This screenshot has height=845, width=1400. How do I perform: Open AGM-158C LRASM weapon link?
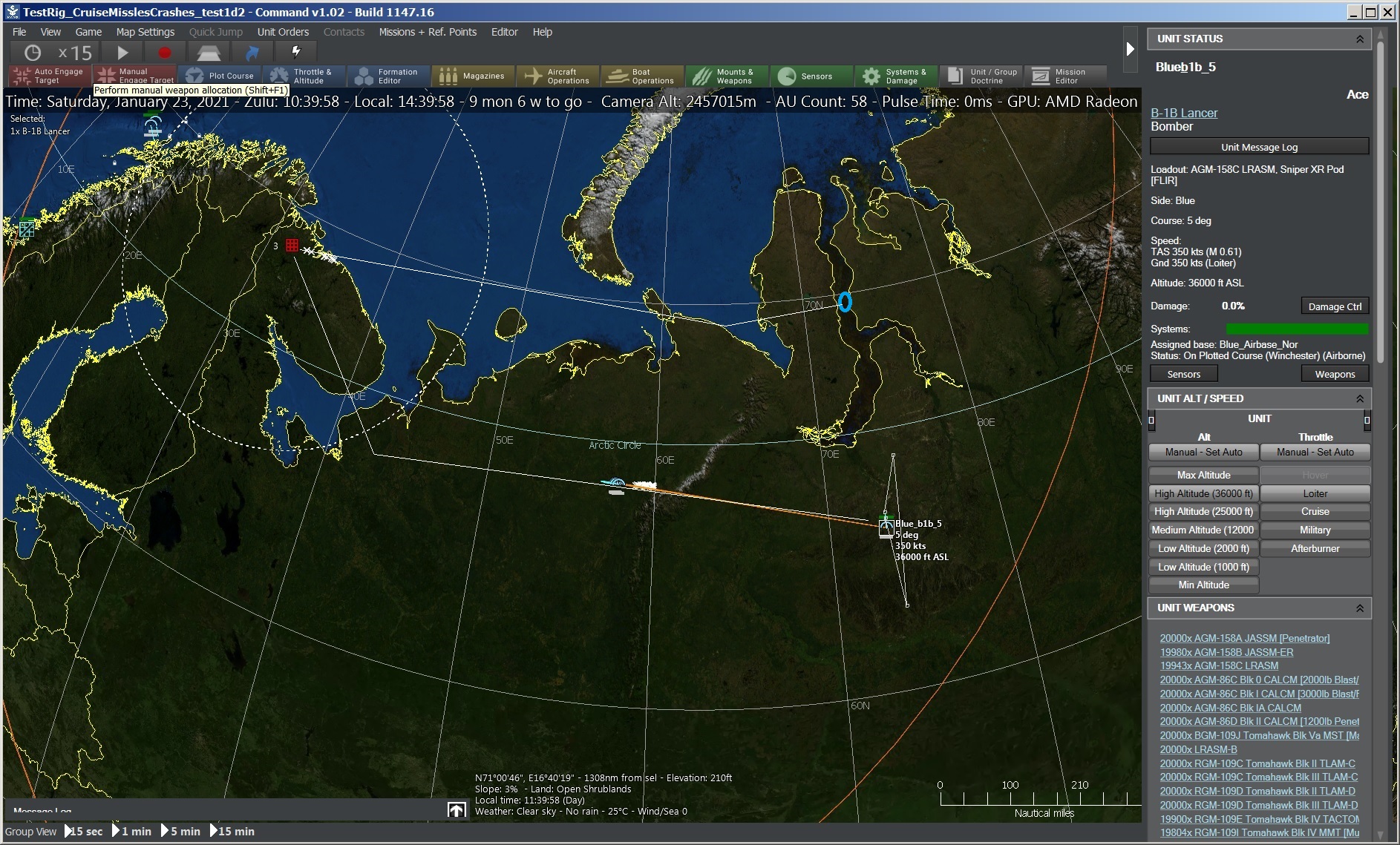1219,665
